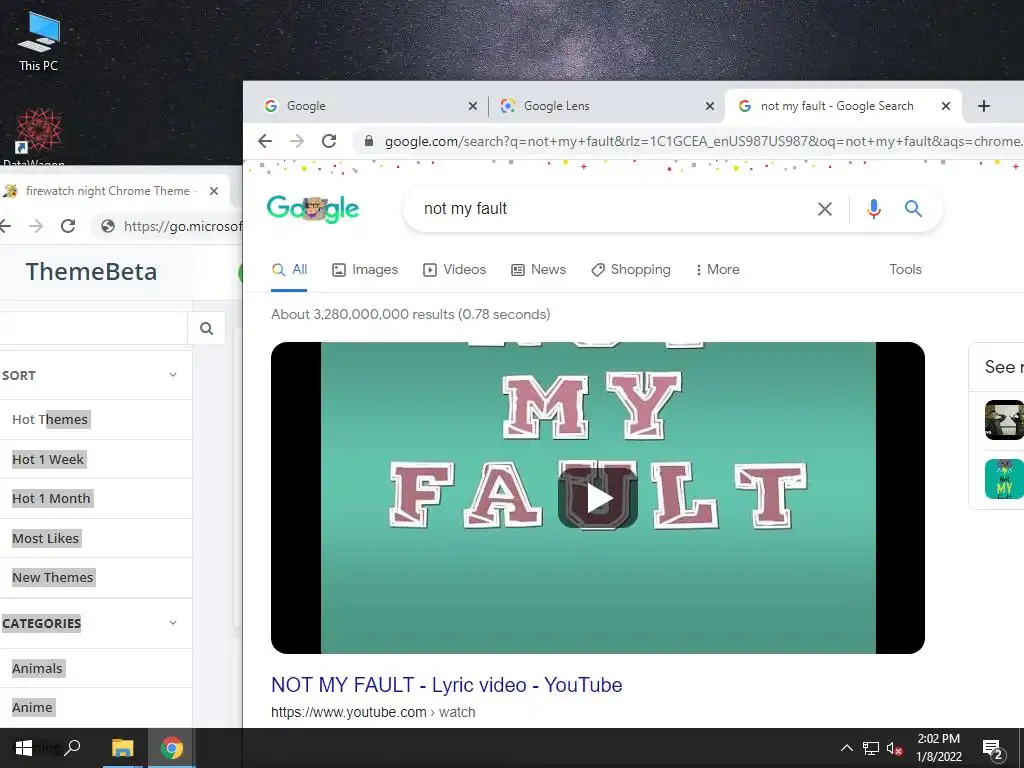This screenshot has height=768, width=1024.
Task: Click the ThemeBeta search text field
Action: (x=93, y=328)
